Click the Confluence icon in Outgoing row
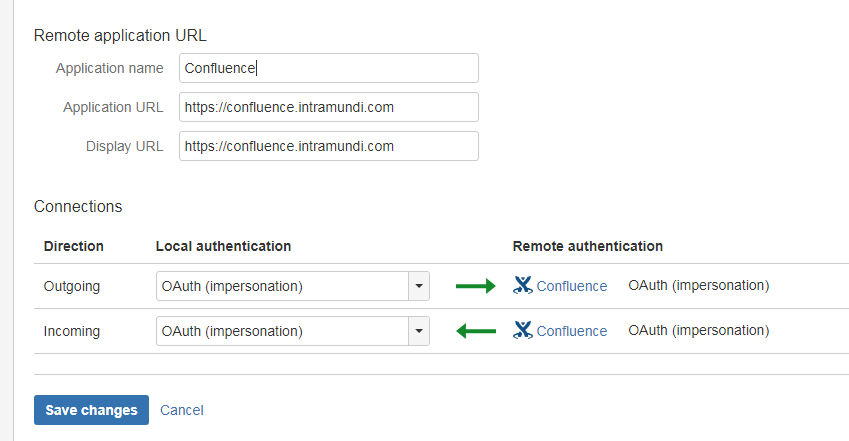The width and height of the screenshot is (849, 441). 523,285
